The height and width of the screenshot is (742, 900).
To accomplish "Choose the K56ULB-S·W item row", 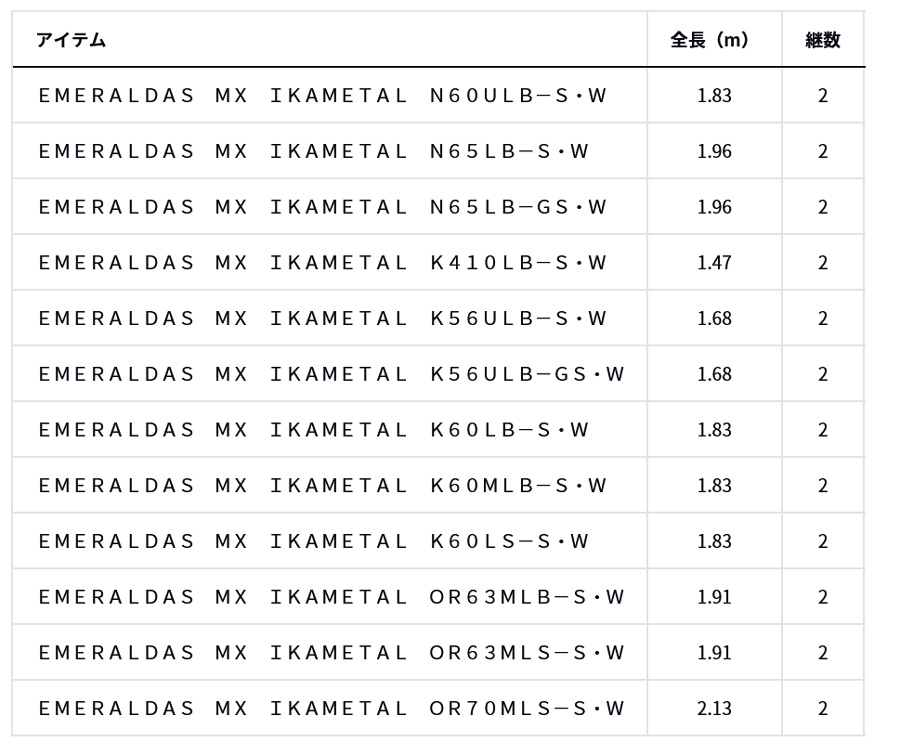I will click(323, 319).
